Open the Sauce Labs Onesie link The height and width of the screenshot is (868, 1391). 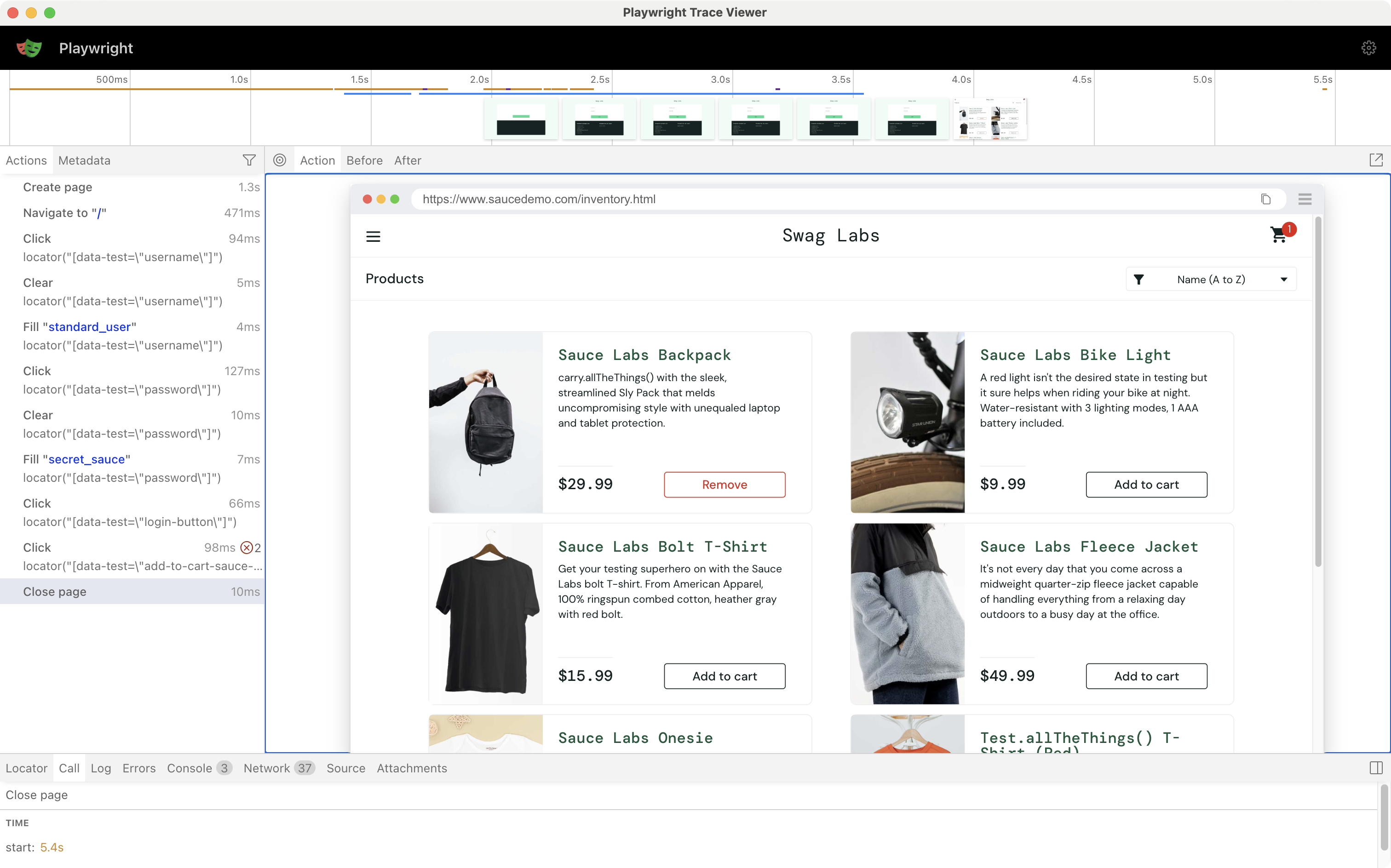(x=635, y=738)
